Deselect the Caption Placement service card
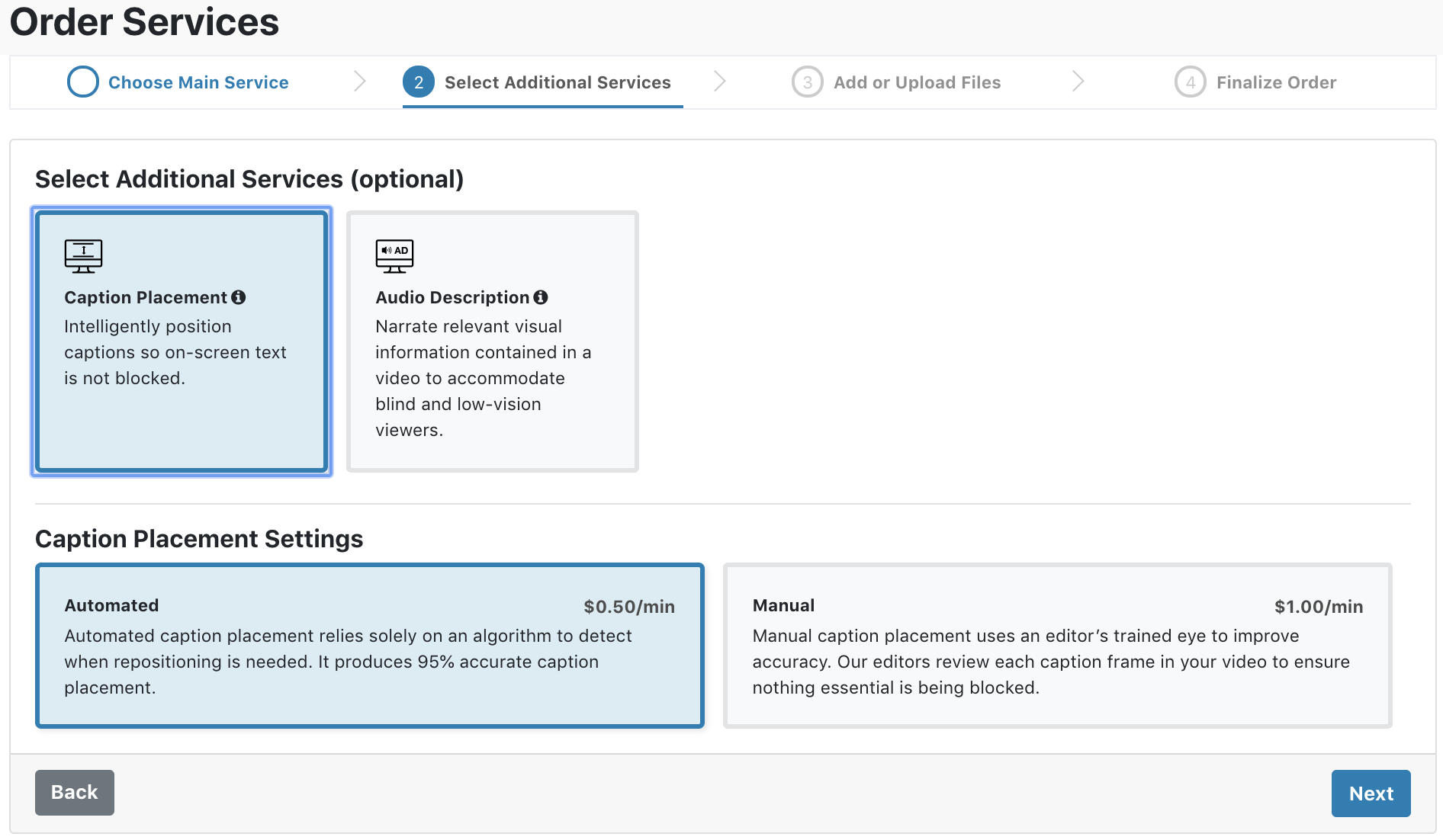Screen dimensions: 1443x840 tap(182, 341)
